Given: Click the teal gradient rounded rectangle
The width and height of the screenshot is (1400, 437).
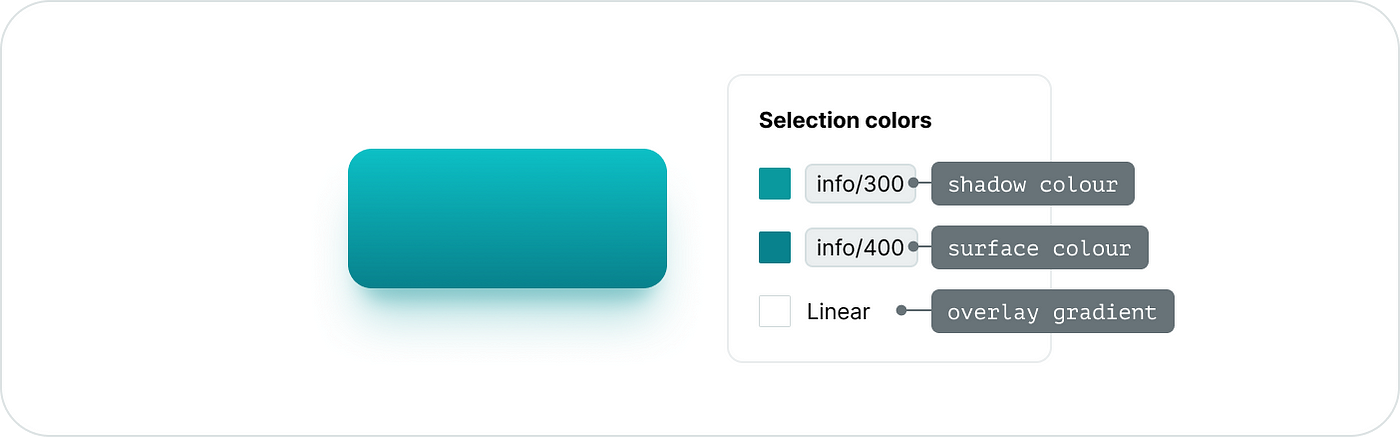Looking at the screenshot, I should pos(507,218).
